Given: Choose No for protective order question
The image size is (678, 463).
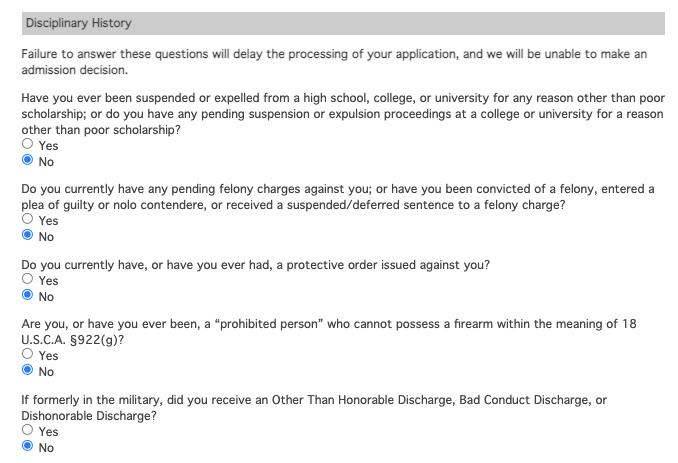Looking at the screenshot, I should pos(27,296).
